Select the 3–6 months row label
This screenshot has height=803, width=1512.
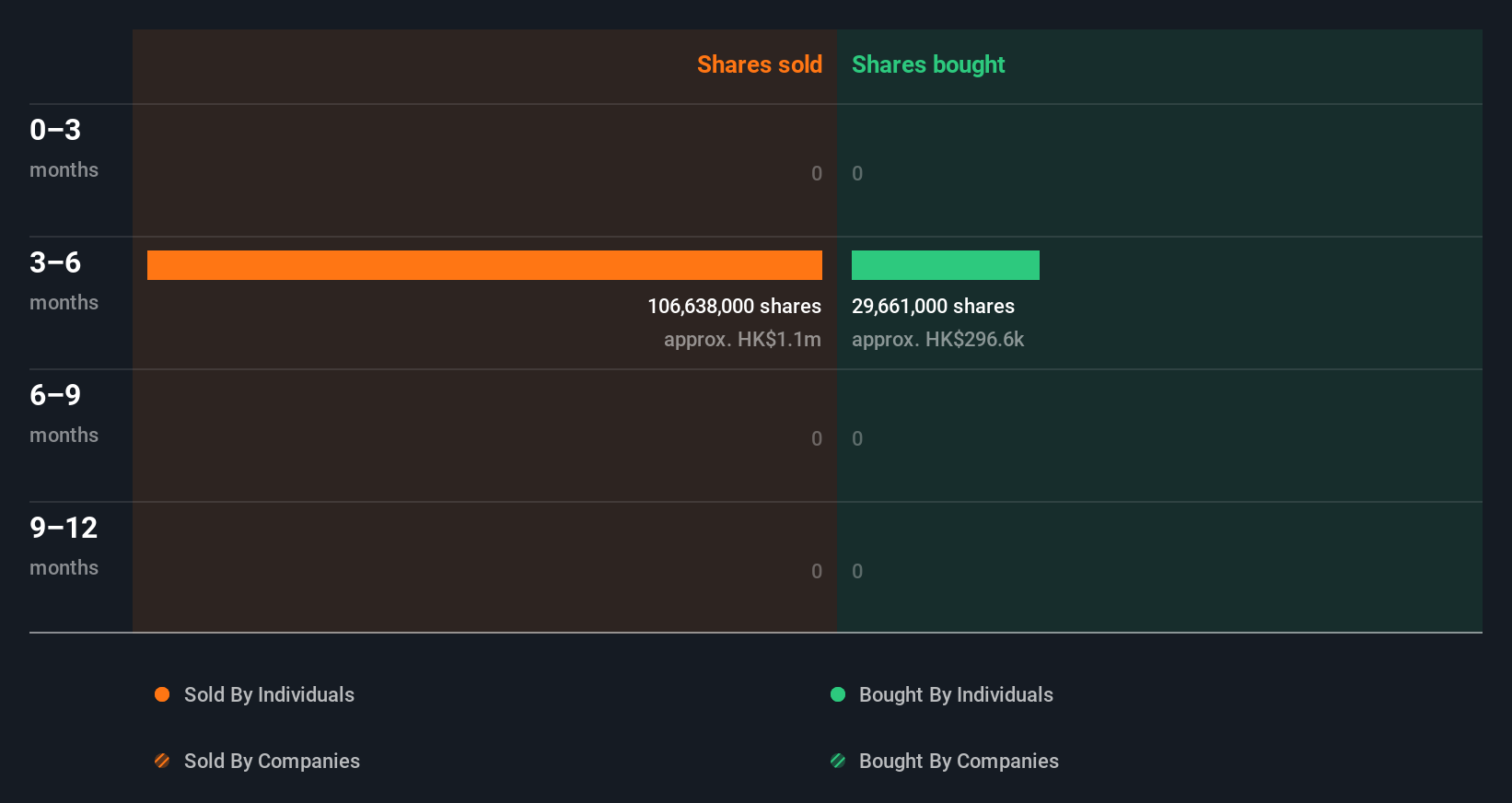click(x=64, y=281)
